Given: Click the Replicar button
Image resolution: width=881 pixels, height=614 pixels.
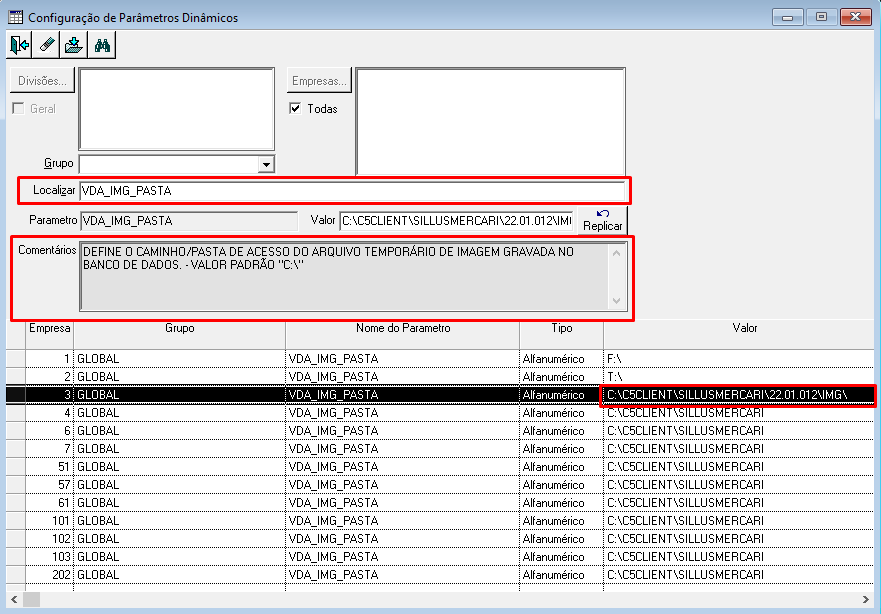Looking at the screenshot, I should tap(602, 220).
